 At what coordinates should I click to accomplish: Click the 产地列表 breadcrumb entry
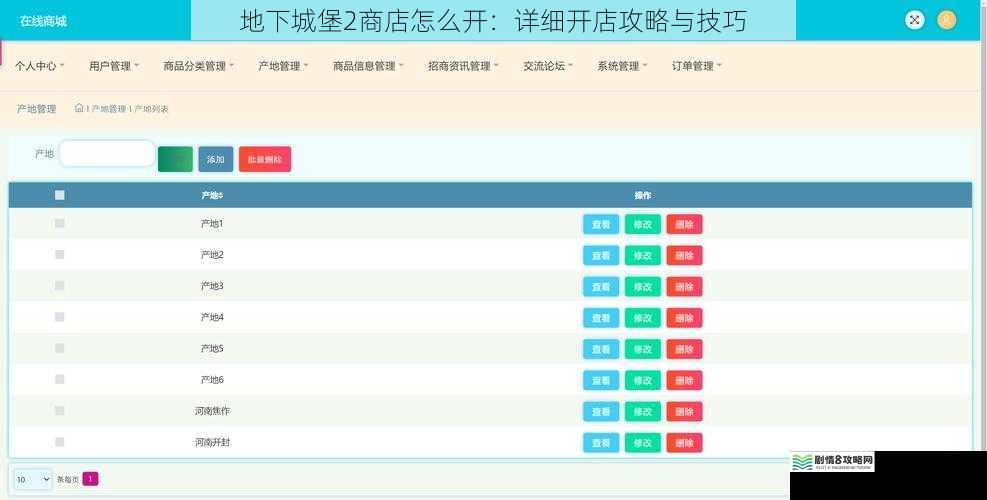pyautogui.click(x=151, y=109)
